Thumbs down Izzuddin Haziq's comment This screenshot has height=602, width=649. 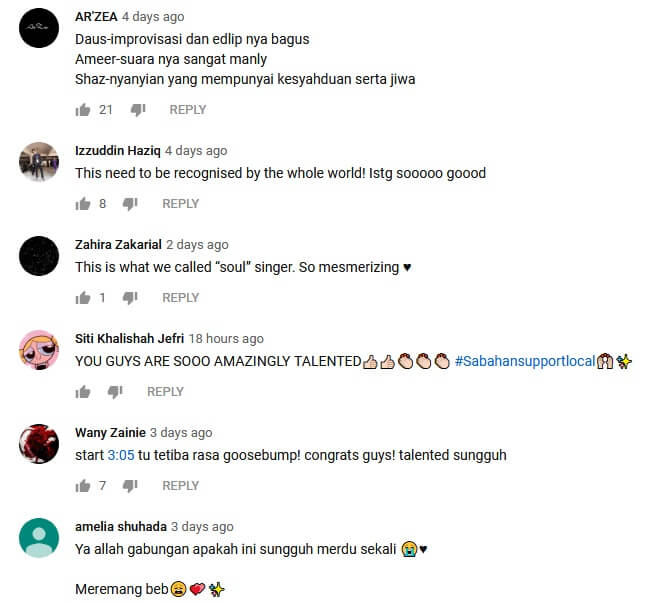(130, 204)
